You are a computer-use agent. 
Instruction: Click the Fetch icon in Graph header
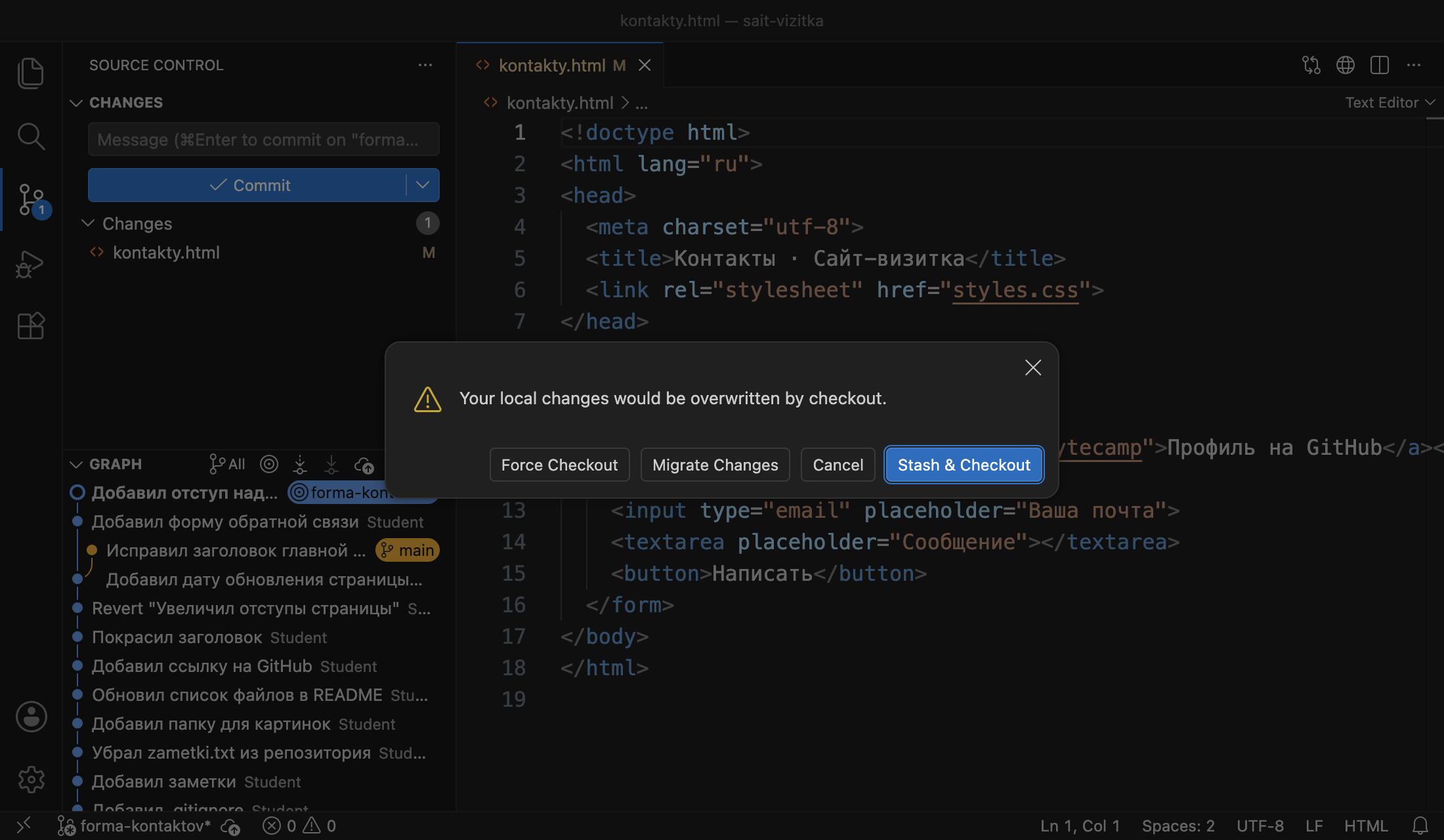(300, 465)
